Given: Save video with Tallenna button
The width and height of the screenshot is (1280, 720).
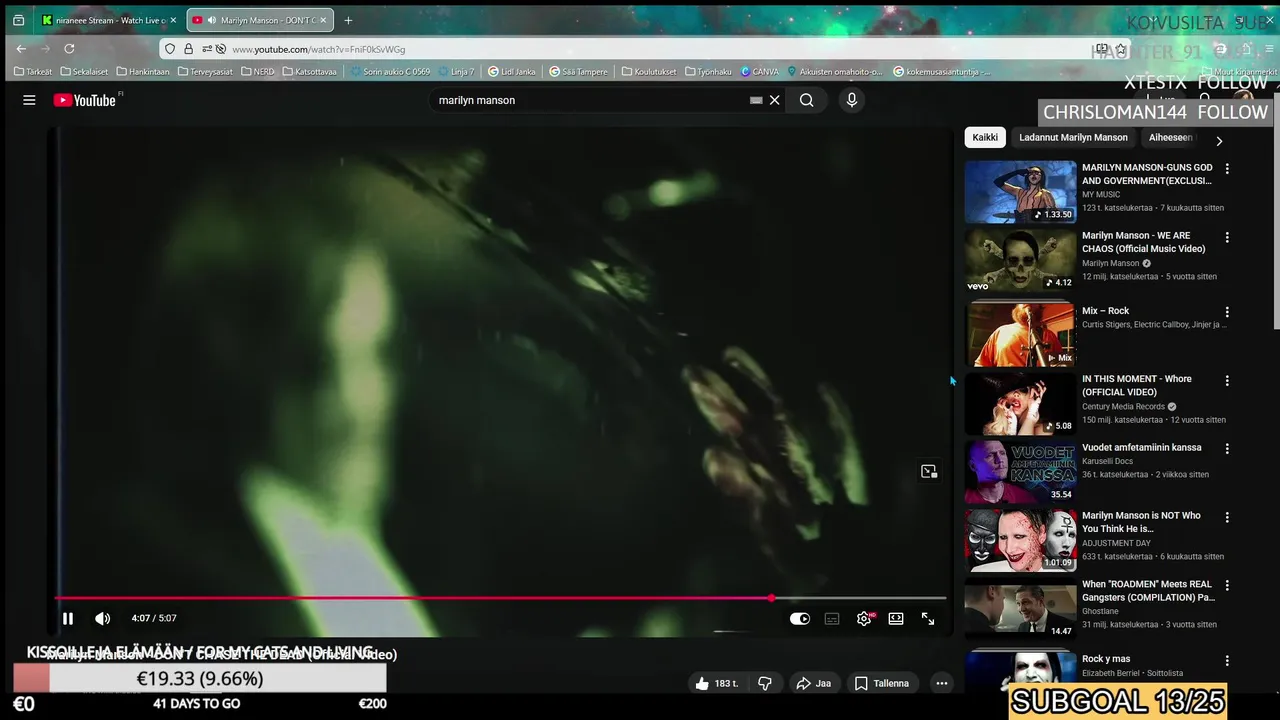Looking at the screenshot, I should tap(882, 683).
